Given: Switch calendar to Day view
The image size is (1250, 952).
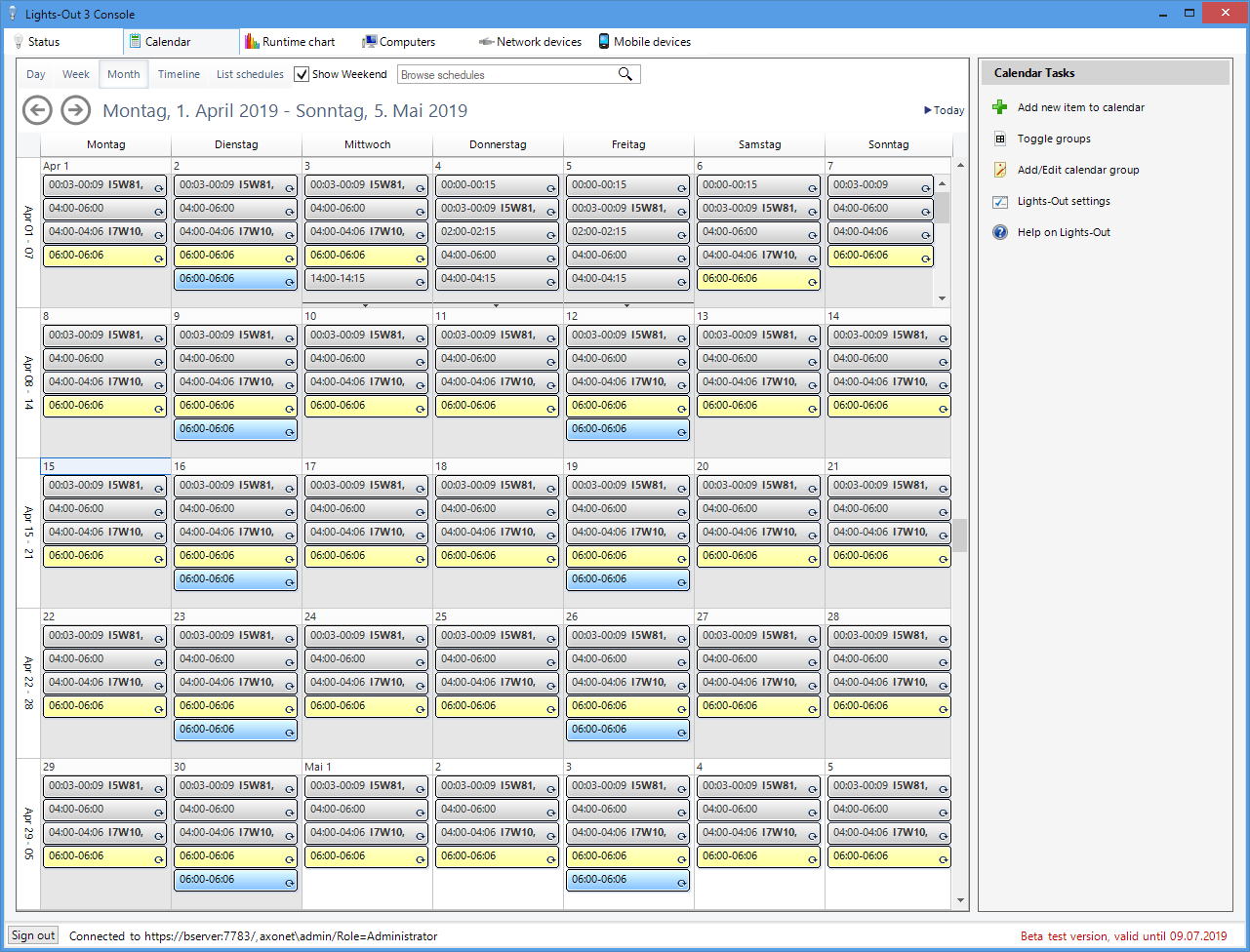Looking at the screenshot, I should click(x=36, y=74).
